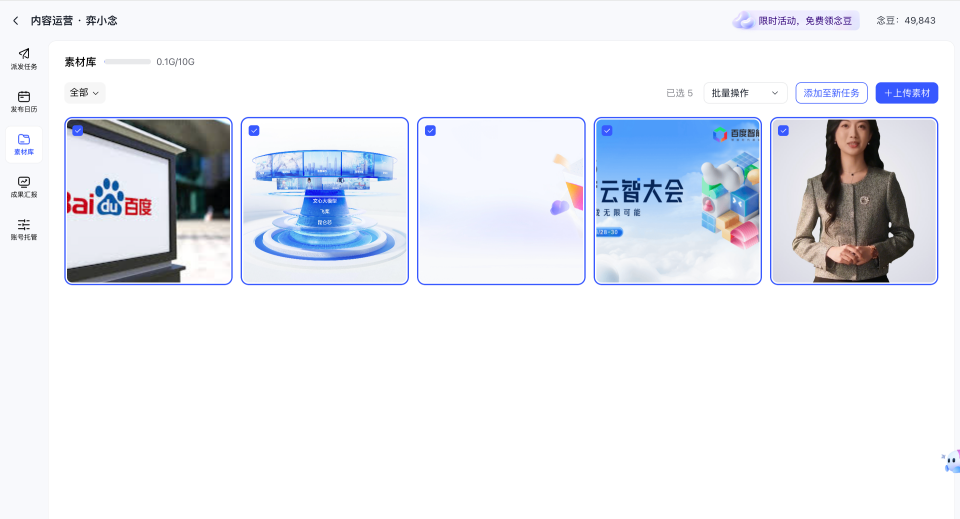Open 派发任务 from the sidebar
Screen dimensions: 960x519
click(x=24, y=58)
